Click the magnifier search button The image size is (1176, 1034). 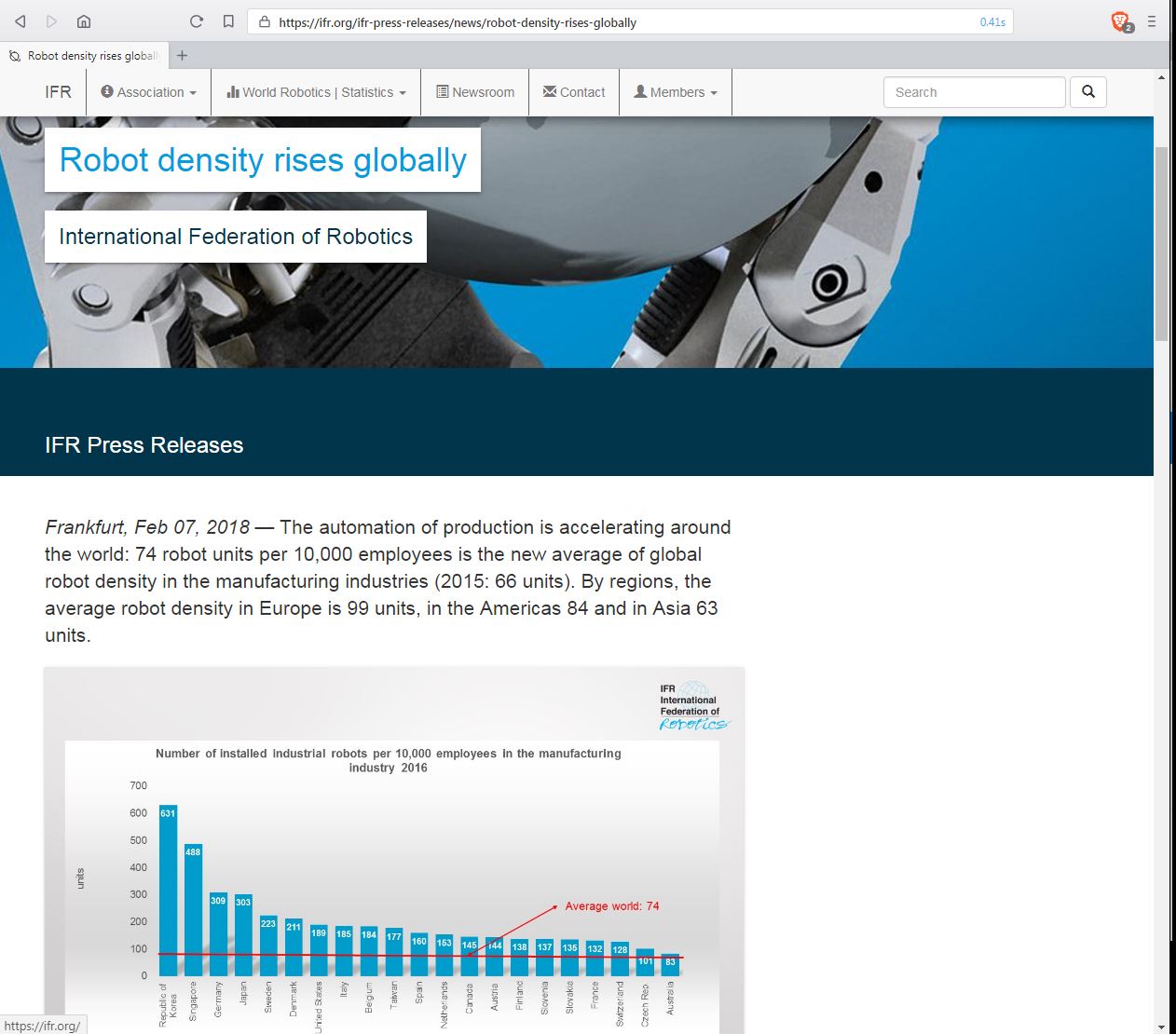(x=1087, y=92)
